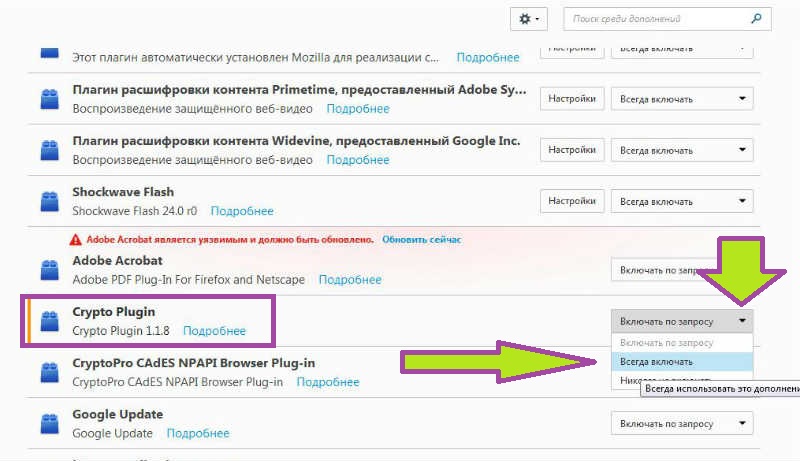800x461 pixels.
Task: Click the red warning triangle icon
Action: coord(76,239)
